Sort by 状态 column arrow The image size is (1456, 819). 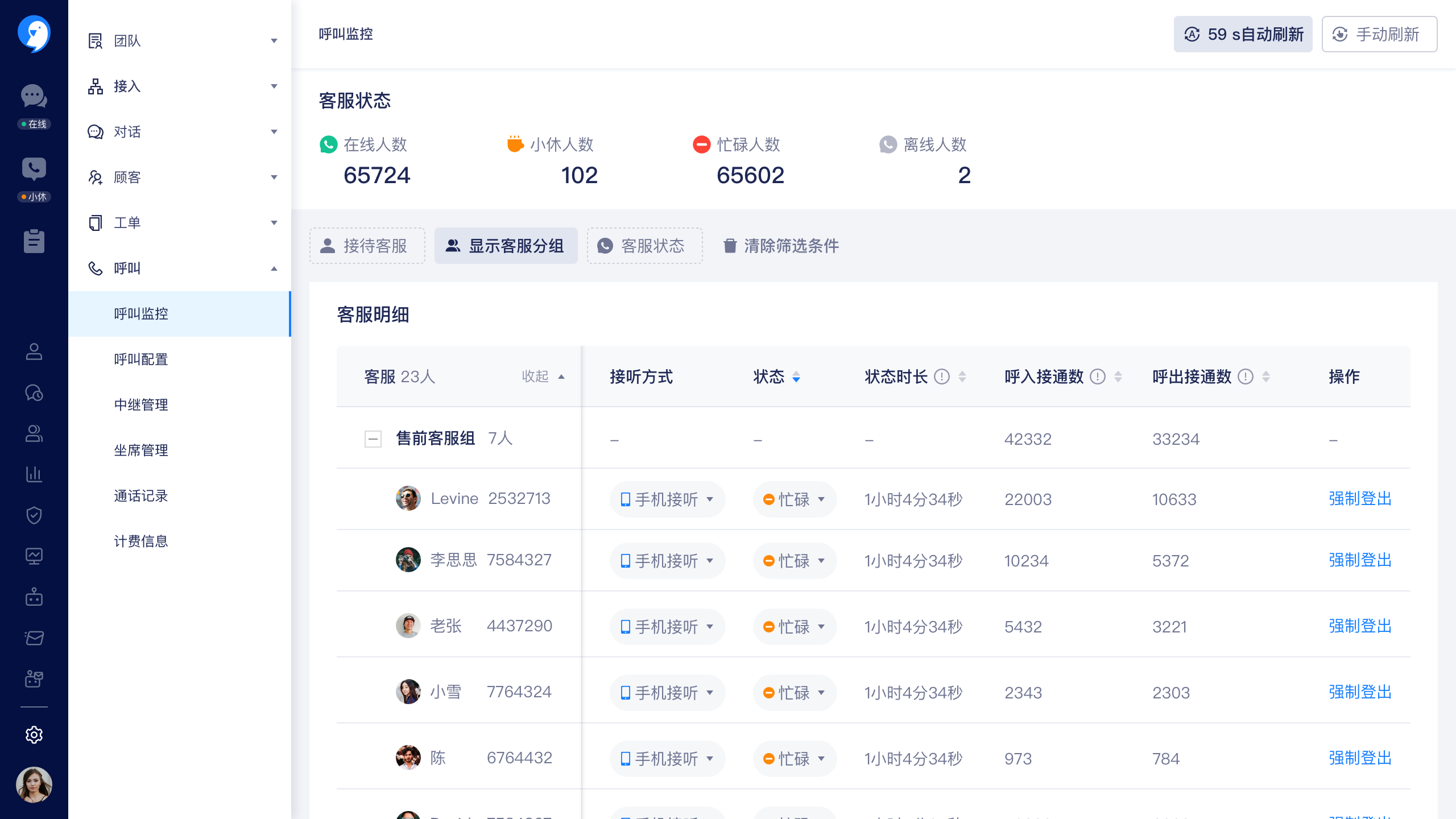pos(796,377)
